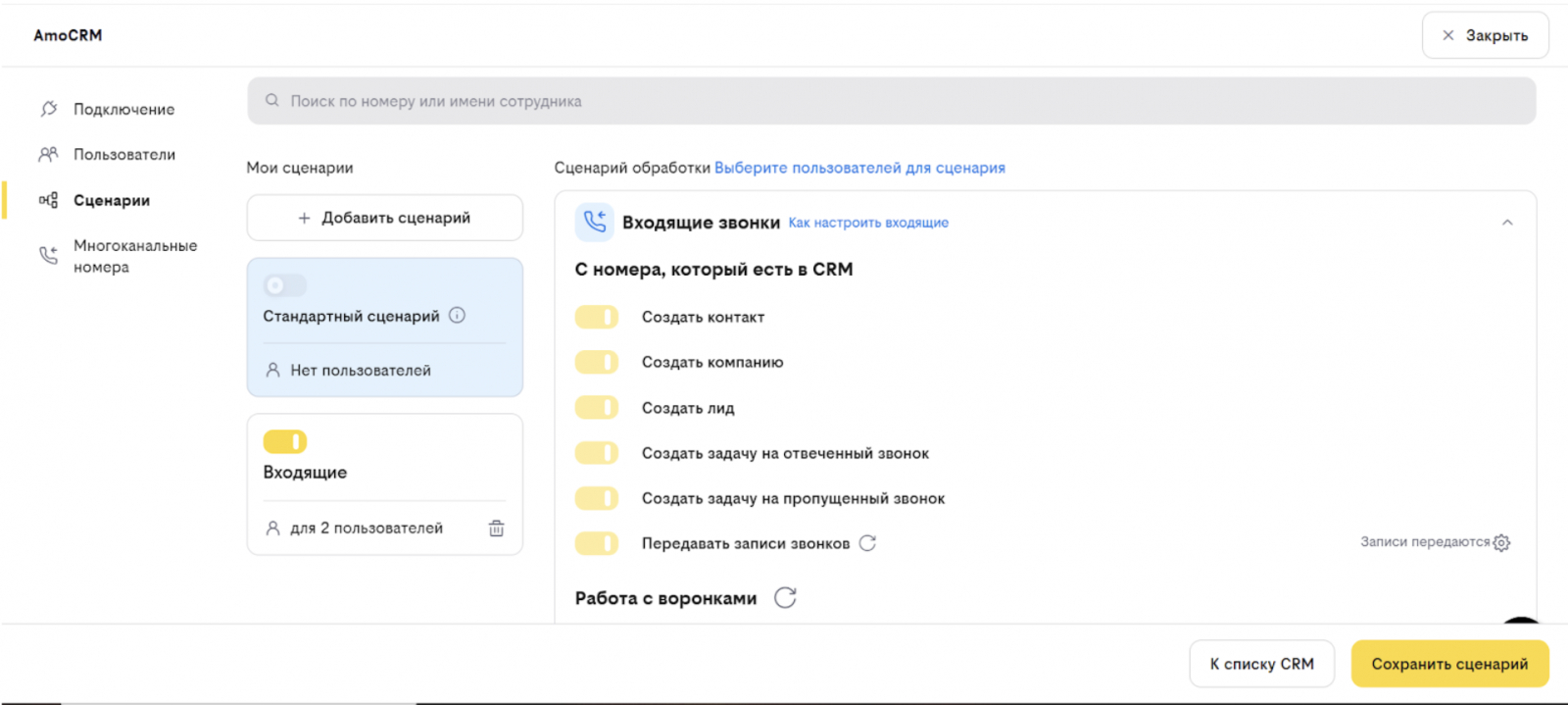Click the search magnifier icon

(272, 101)
